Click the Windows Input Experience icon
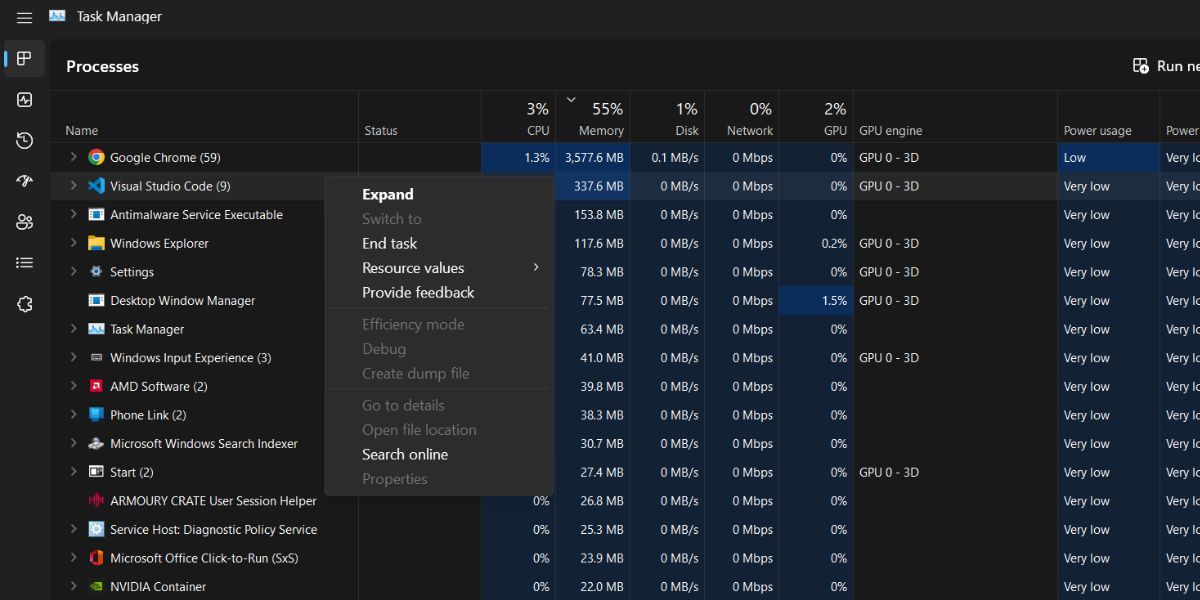Screen dimensions: 1200x600 point(96,358)
